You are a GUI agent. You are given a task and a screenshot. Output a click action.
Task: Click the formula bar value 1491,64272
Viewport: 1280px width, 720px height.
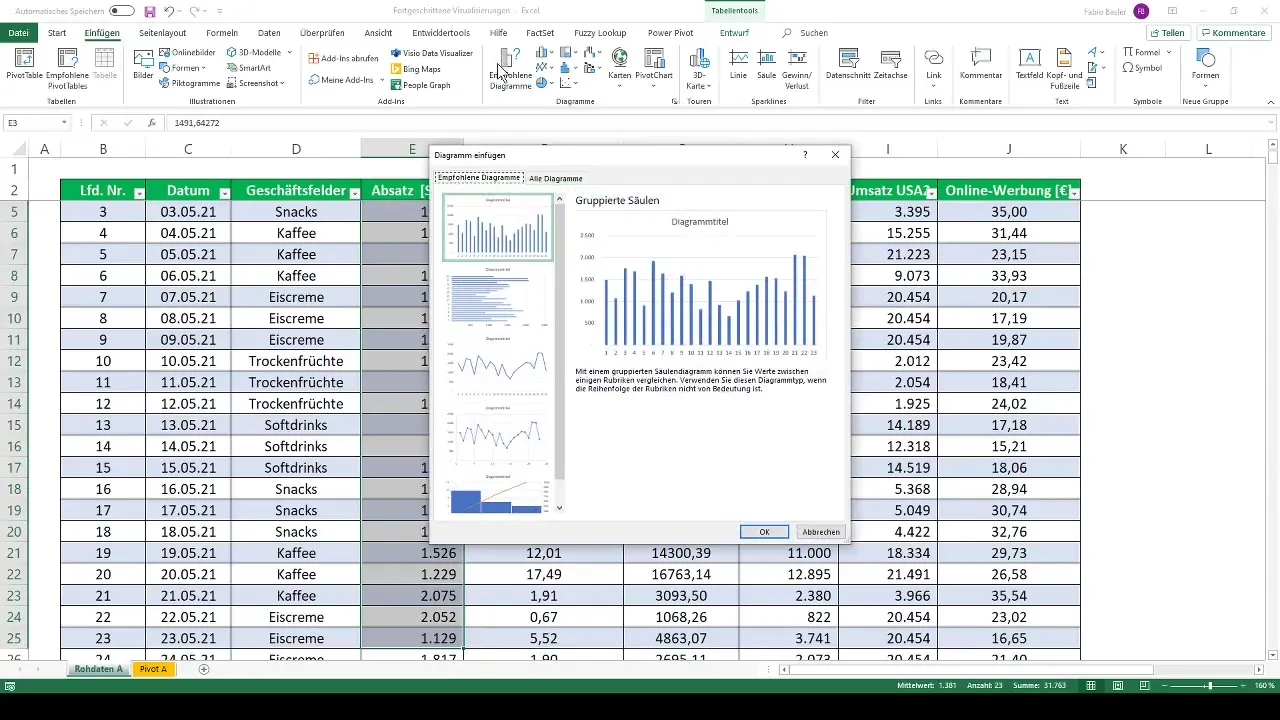pyautogui.click(x=196, y=123)
